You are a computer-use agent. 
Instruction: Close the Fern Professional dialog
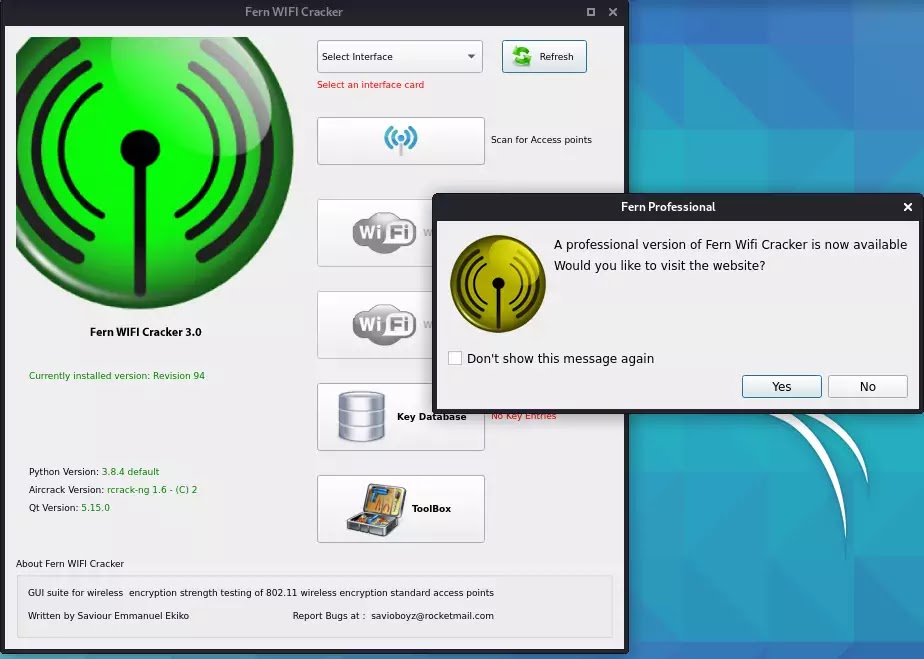[x=908, y=207]
